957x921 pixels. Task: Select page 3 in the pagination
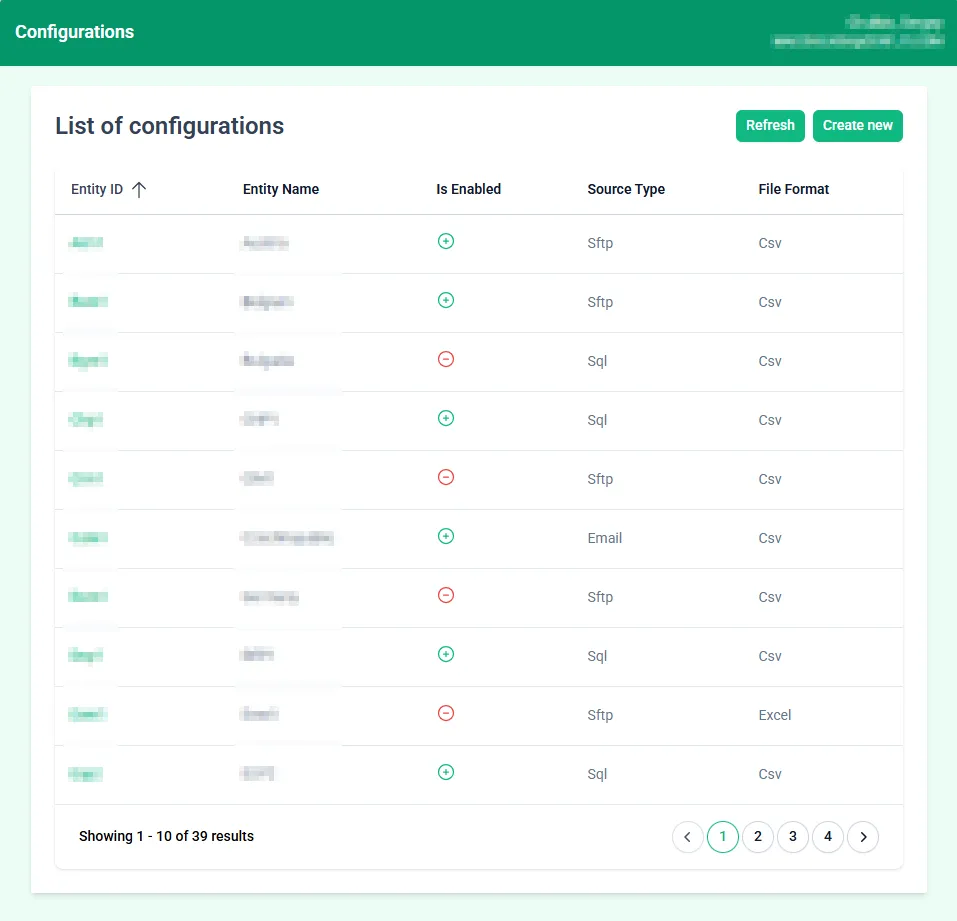[x=793, y=836]
